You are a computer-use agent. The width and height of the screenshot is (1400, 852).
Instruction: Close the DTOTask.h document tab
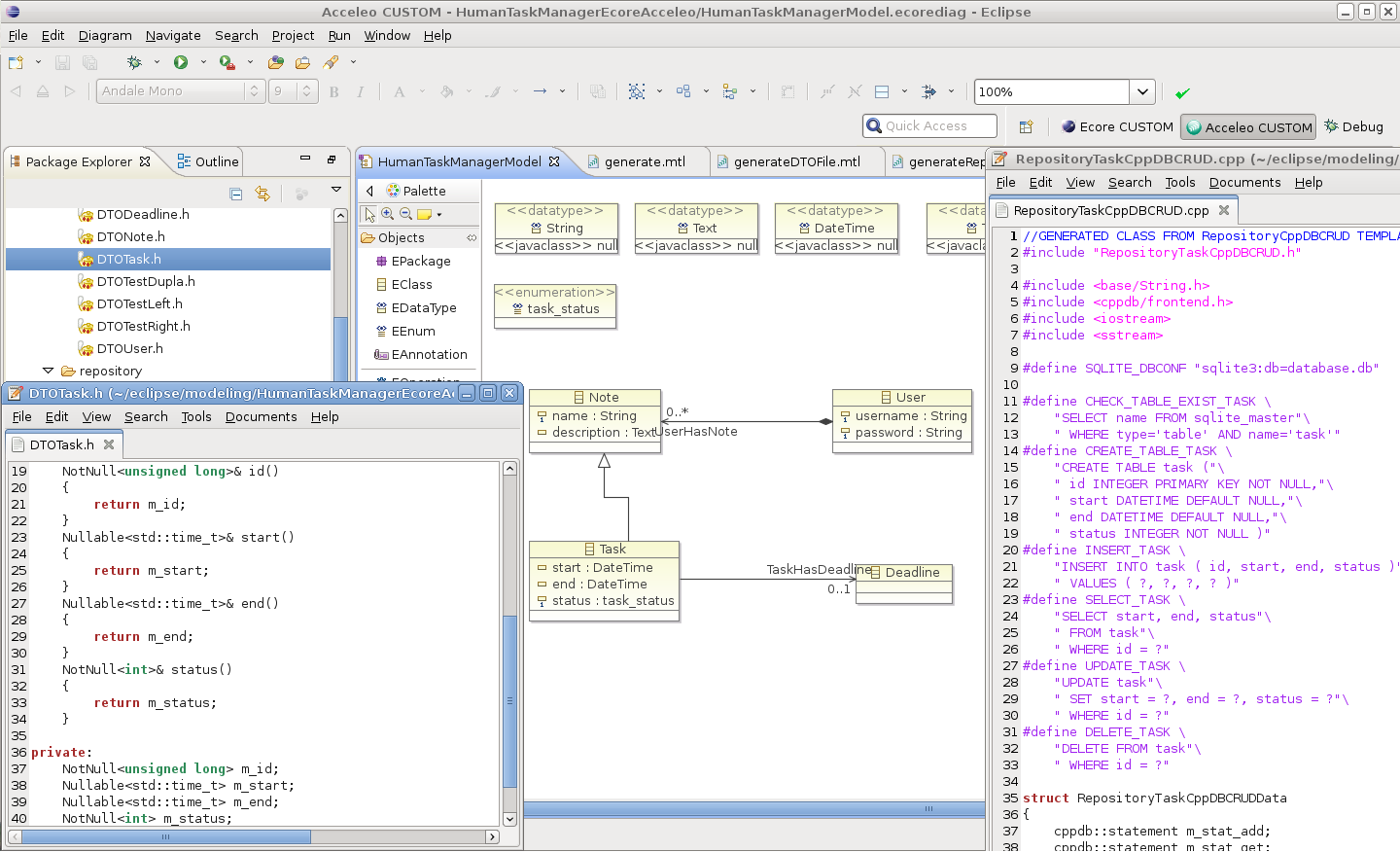(109, 444)
